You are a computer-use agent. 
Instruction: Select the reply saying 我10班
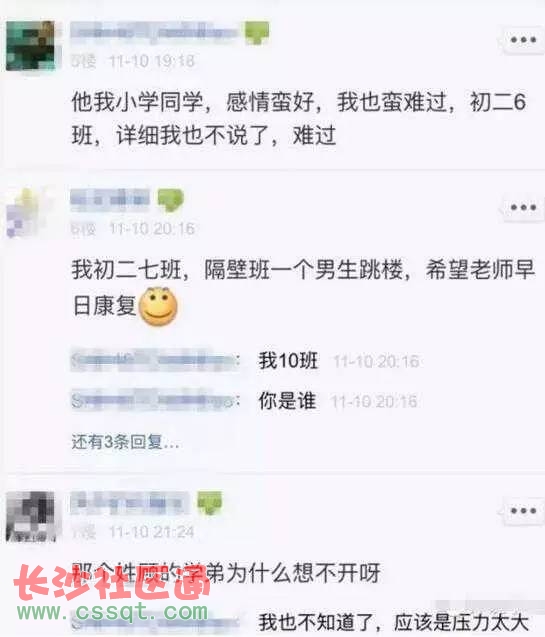(288, 360)
